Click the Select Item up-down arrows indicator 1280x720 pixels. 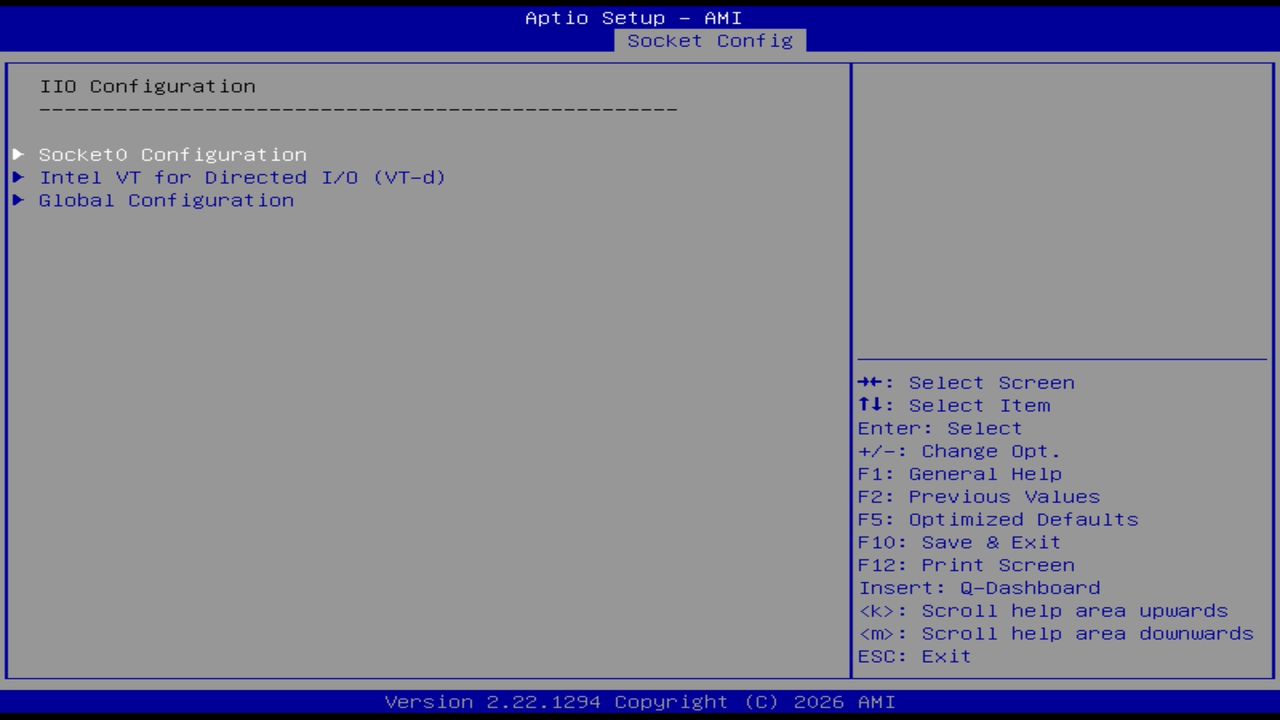coord(871,405)
